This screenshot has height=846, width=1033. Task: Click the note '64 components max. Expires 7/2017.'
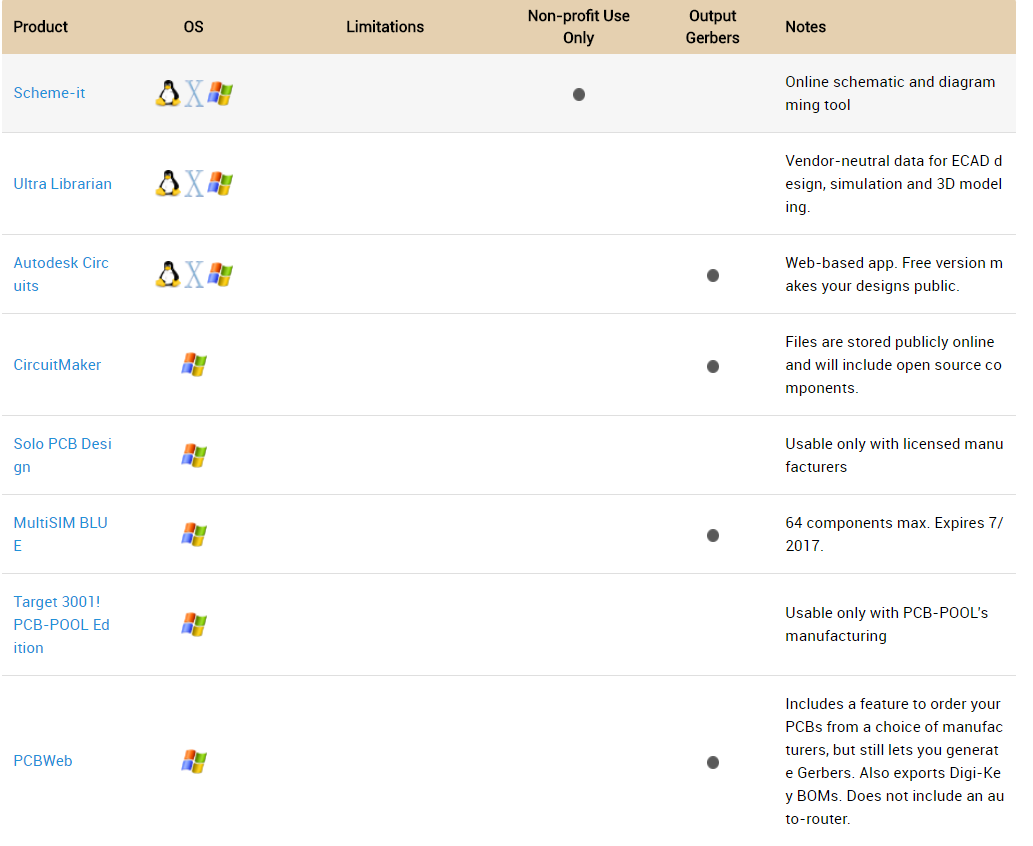[x=895, y=534]
